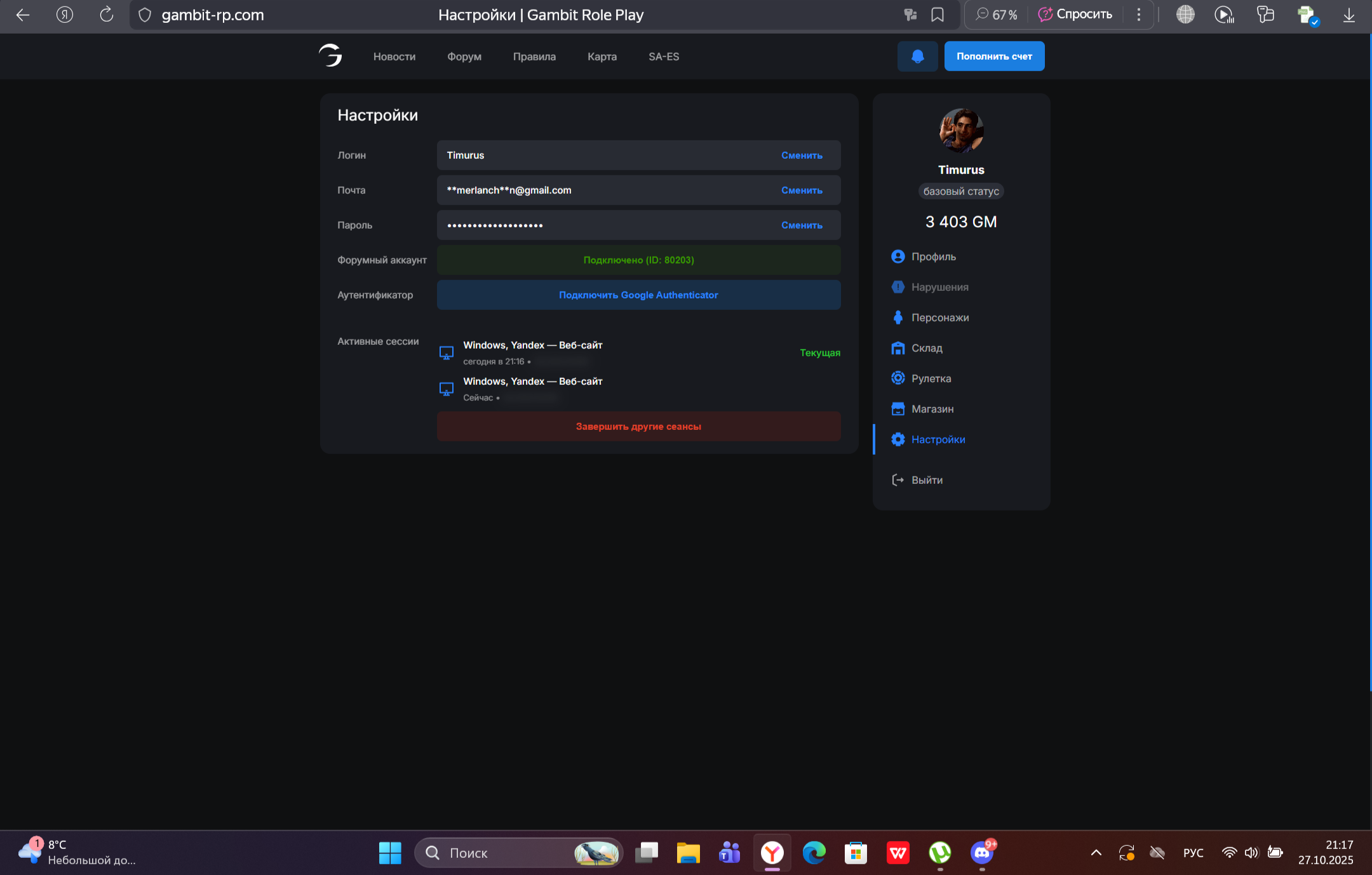Click the browser bookmark icon

(938, 15)
